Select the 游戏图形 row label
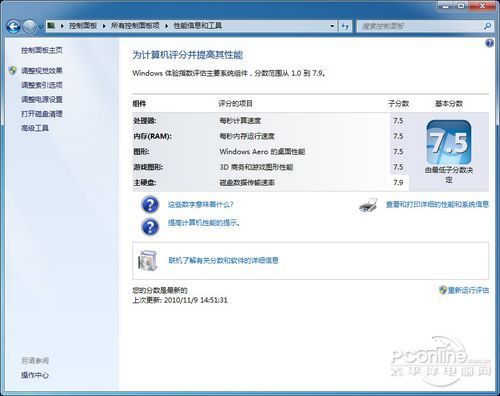 [148, 167]
